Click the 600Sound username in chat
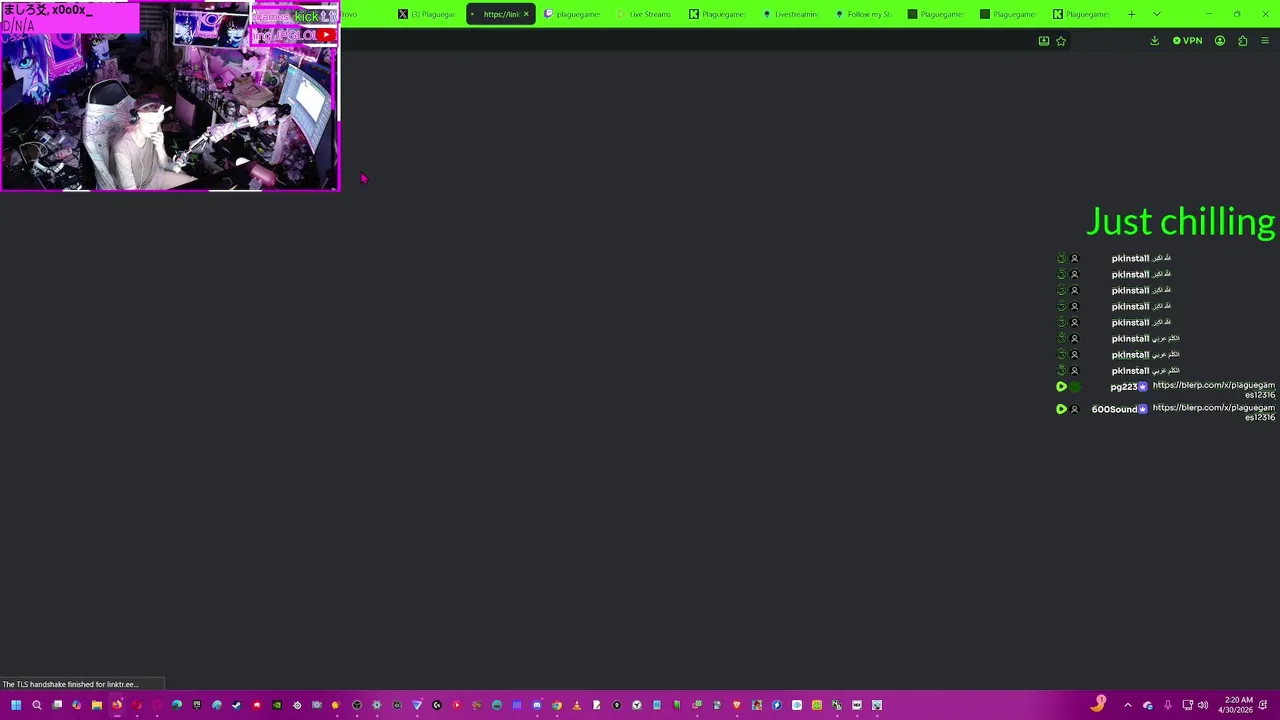The width and height of the screenshot is (1280, 720). pos(1114,409)
